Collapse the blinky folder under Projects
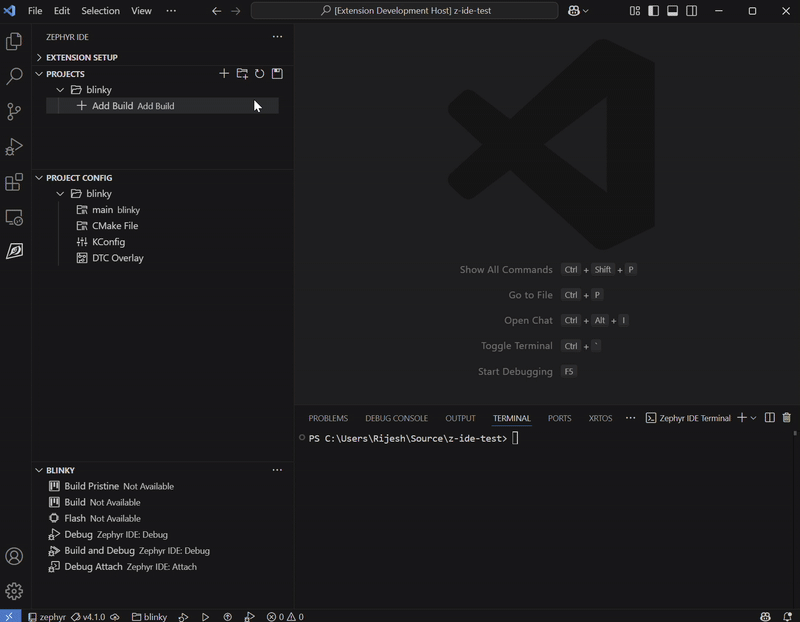The width and height of the screenshot is (800, 622). [x=60, y=90]
